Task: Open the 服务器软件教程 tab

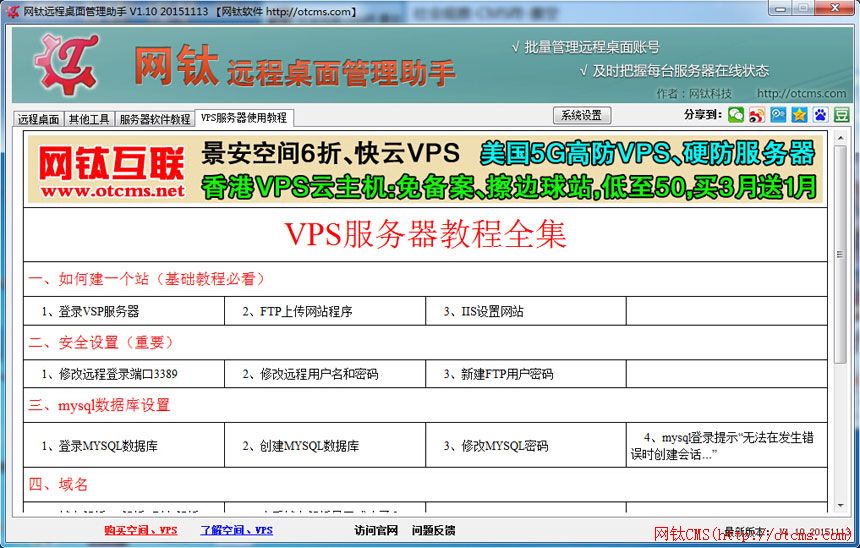Action: coord(155,119)
